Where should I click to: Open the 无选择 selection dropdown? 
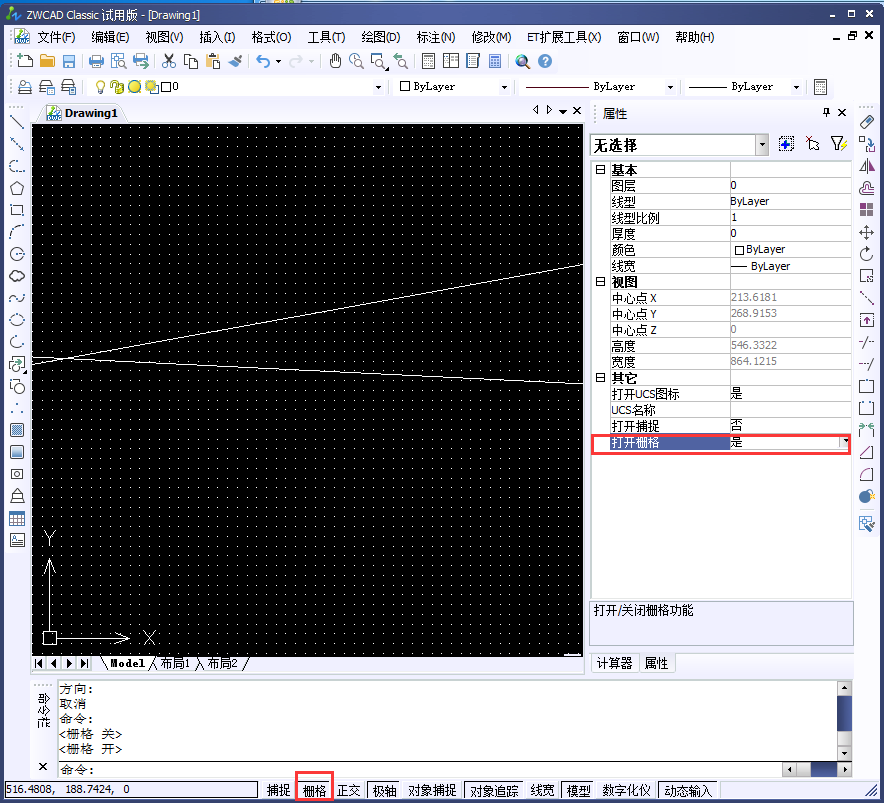click(762, 145)
